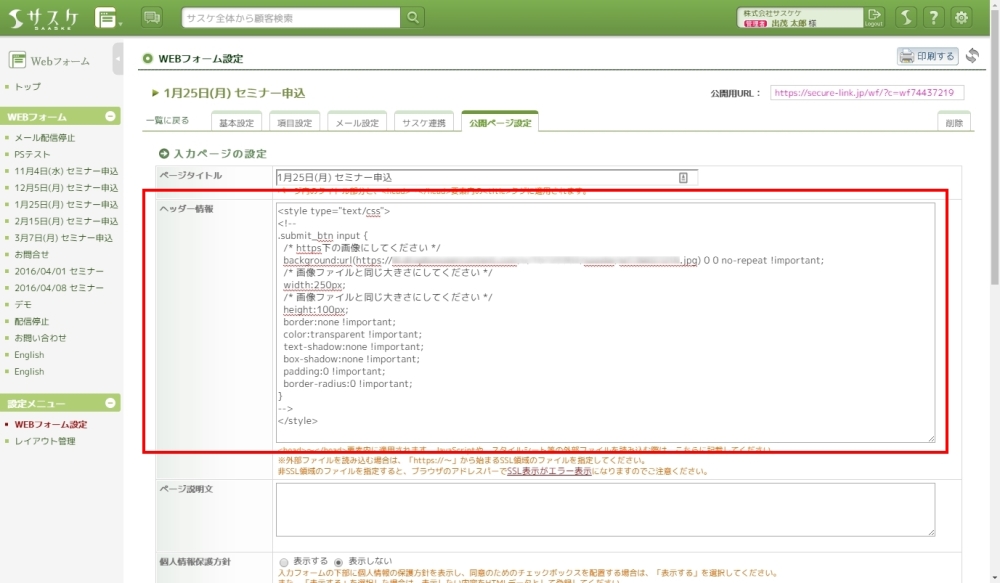
Task: Open the help question mark icon
Action: point(932,17)
